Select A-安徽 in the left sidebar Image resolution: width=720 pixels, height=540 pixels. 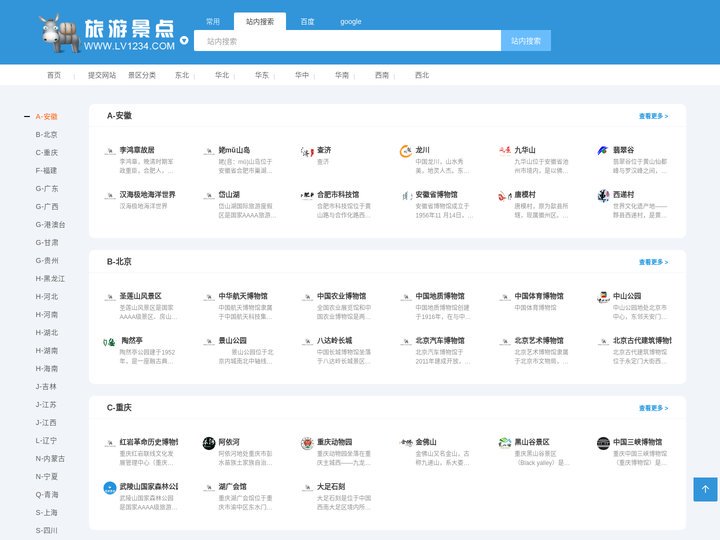tap(46, 117)
